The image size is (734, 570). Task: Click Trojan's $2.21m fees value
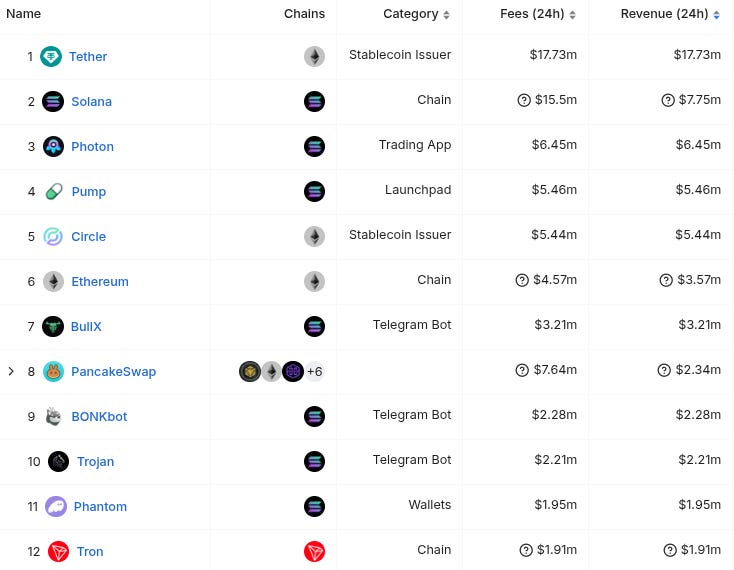(556, 460)
